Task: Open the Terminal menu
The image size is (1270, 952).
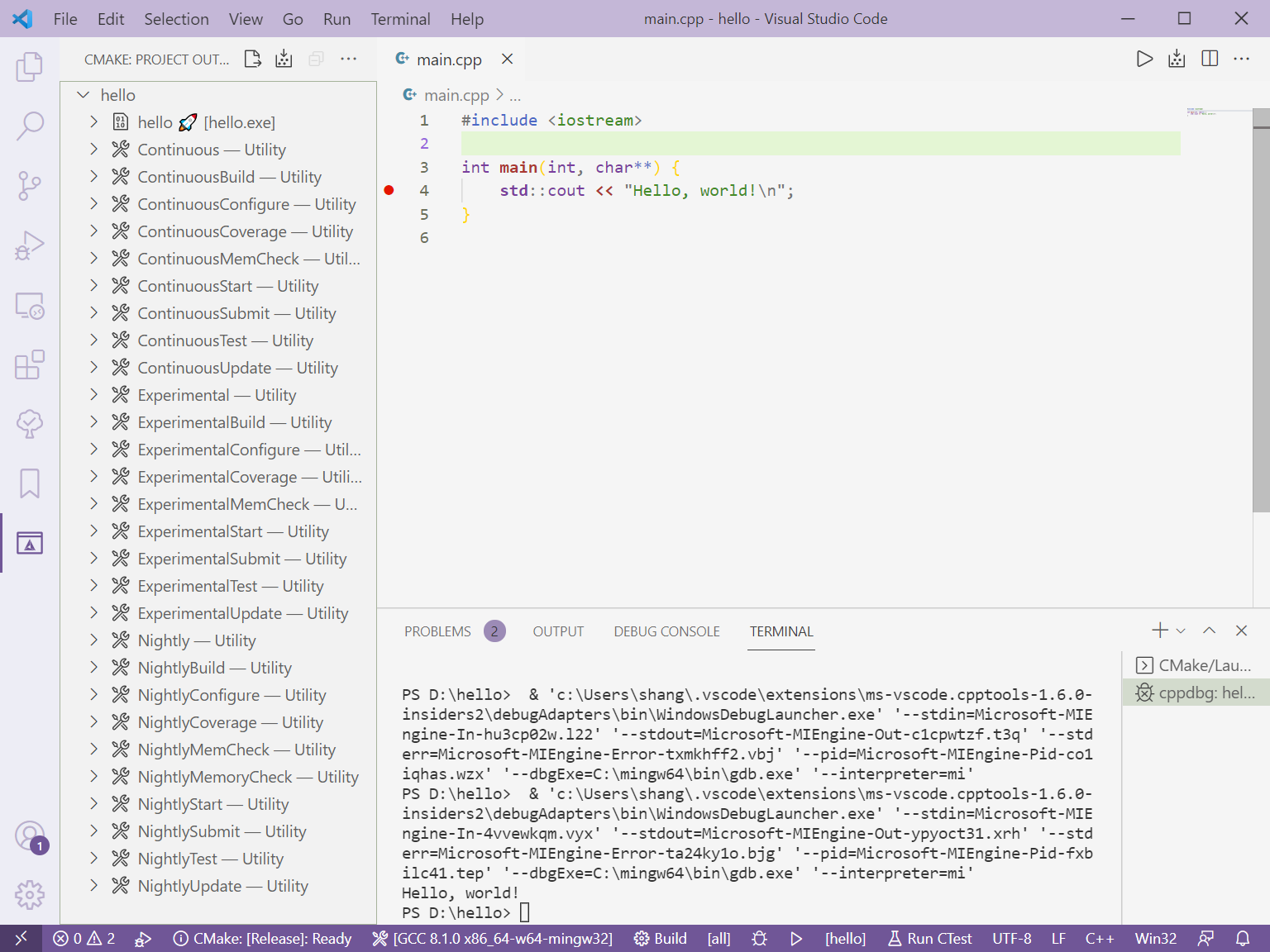Action: (400, 18)
